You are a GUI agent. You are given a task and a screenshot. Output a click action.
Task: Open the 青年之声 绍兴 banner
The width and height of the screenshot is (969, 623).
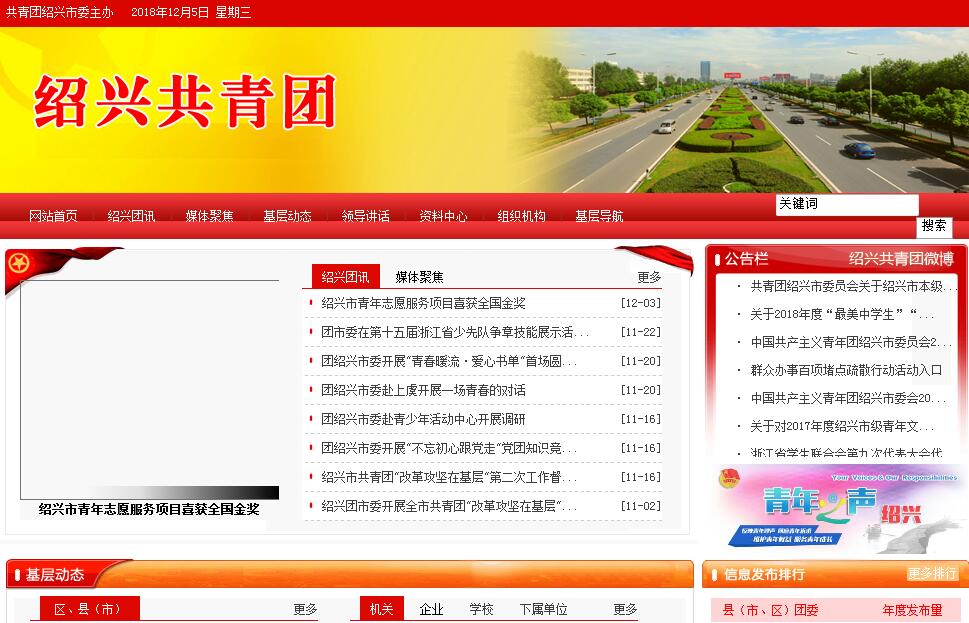pyautogui.click(x=836, y=508)
